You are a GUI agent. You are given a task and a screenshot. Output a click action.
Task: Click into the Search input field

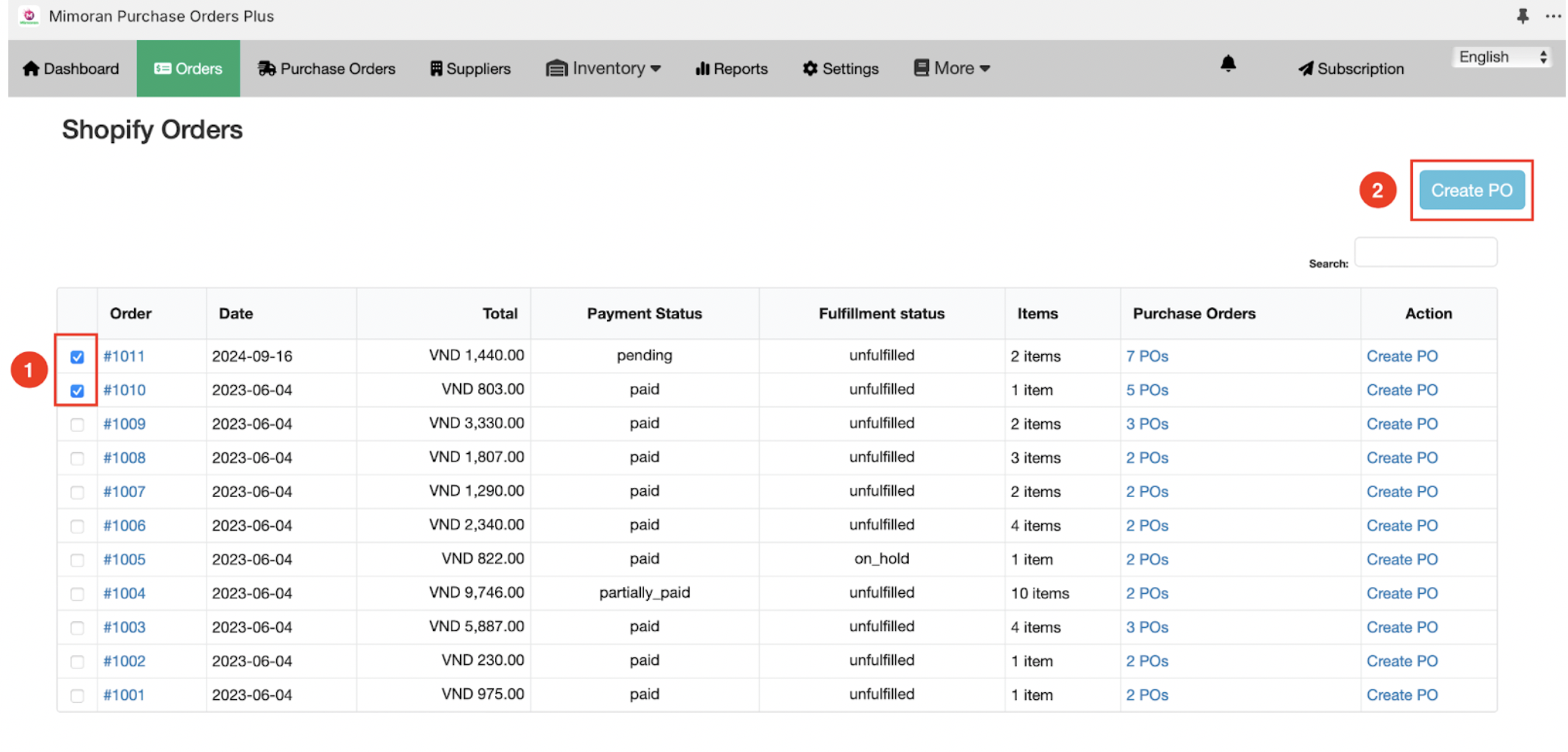click(1426, 252)
